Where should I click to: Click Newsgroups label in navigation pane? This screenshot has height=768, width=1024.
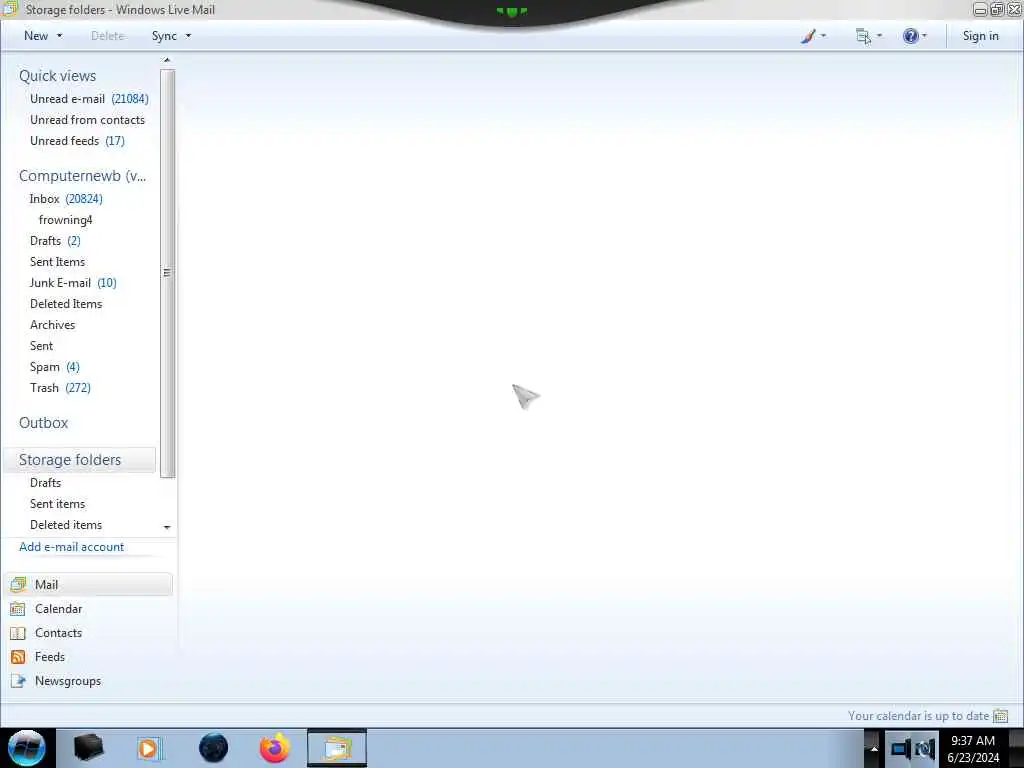(68, 681)
